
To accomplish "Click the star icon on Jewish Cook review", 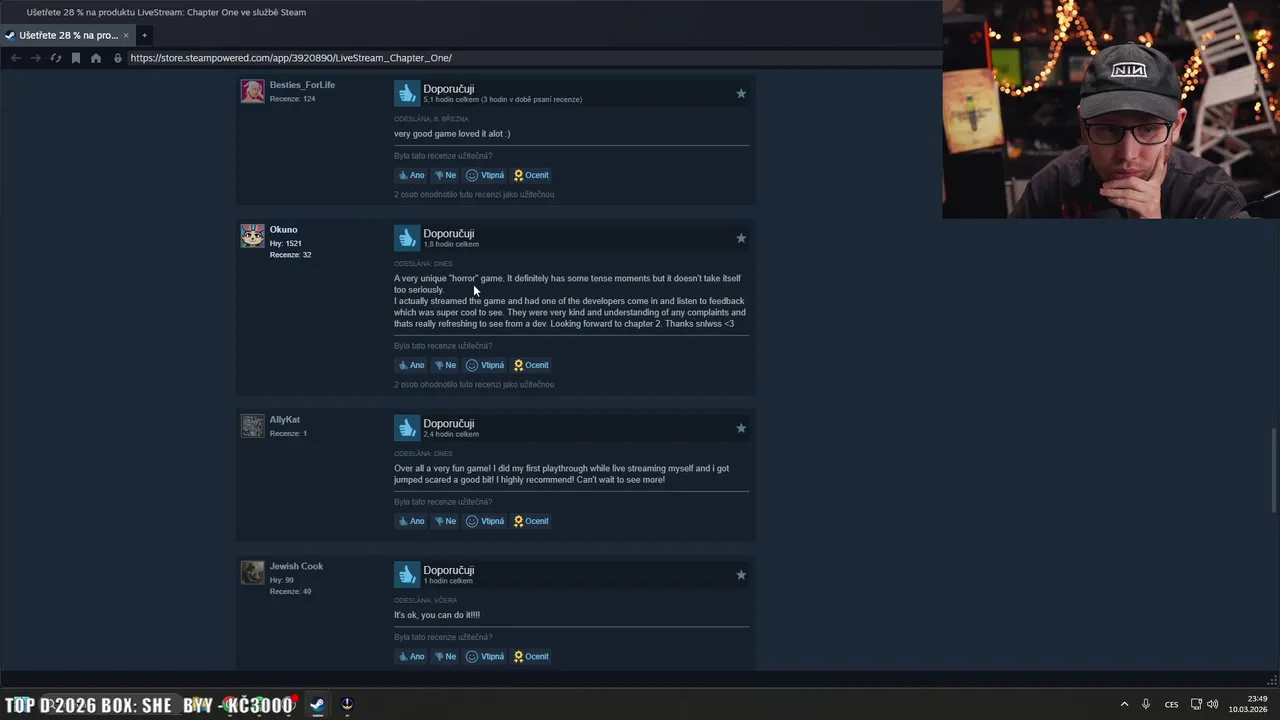I will tap(741, 575).
